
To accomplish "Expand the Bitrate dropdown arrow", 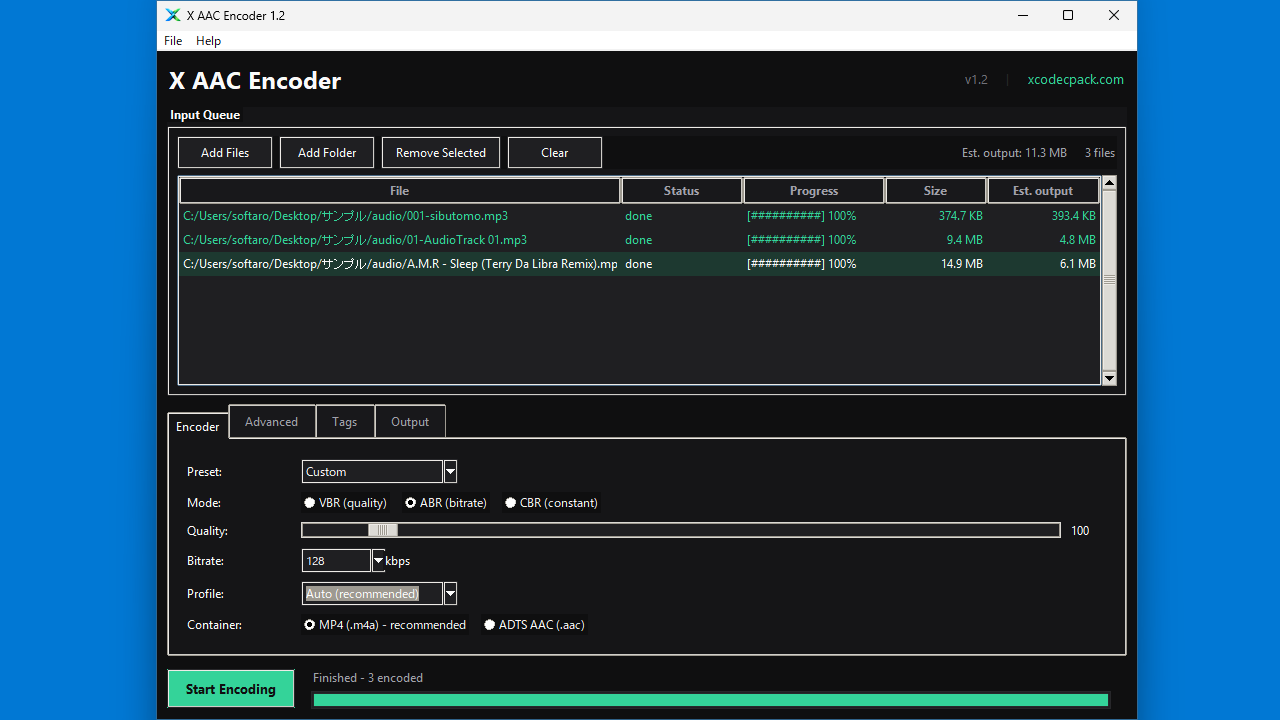I will point(378,561).
